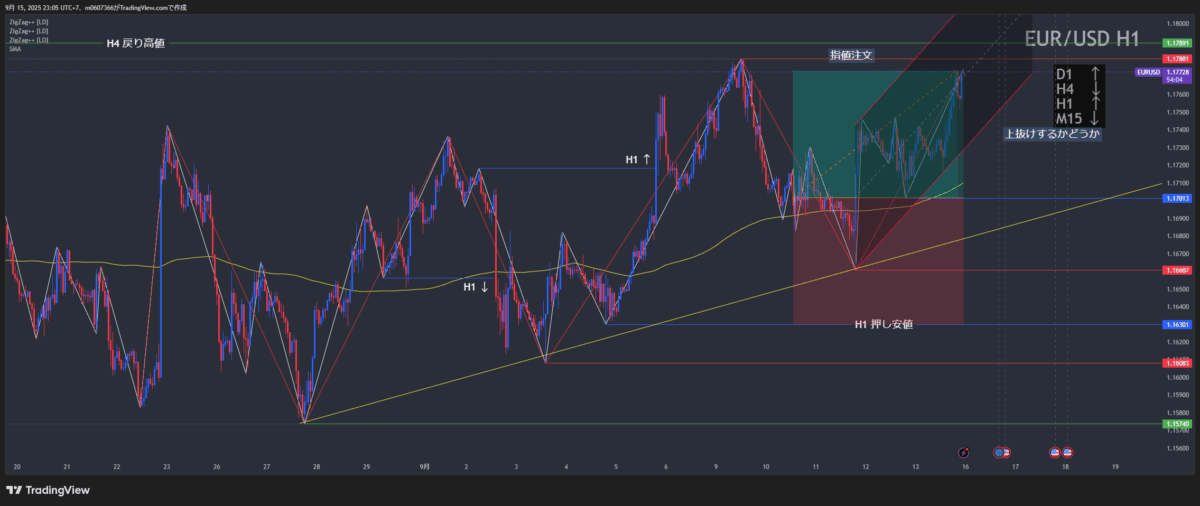The image size is (1200, 506).
Task: Click the EU flag economic event icon
Action: [x=999, y=453]
